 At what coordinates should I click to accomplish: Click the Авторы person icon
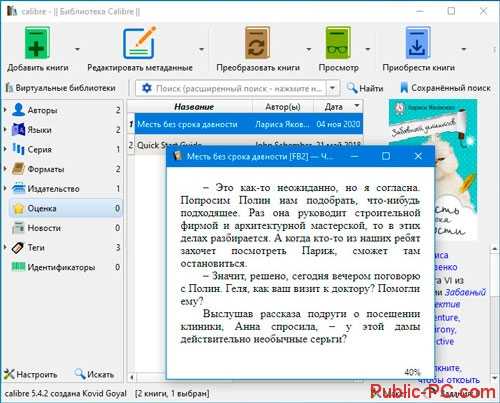pos(18,110)
